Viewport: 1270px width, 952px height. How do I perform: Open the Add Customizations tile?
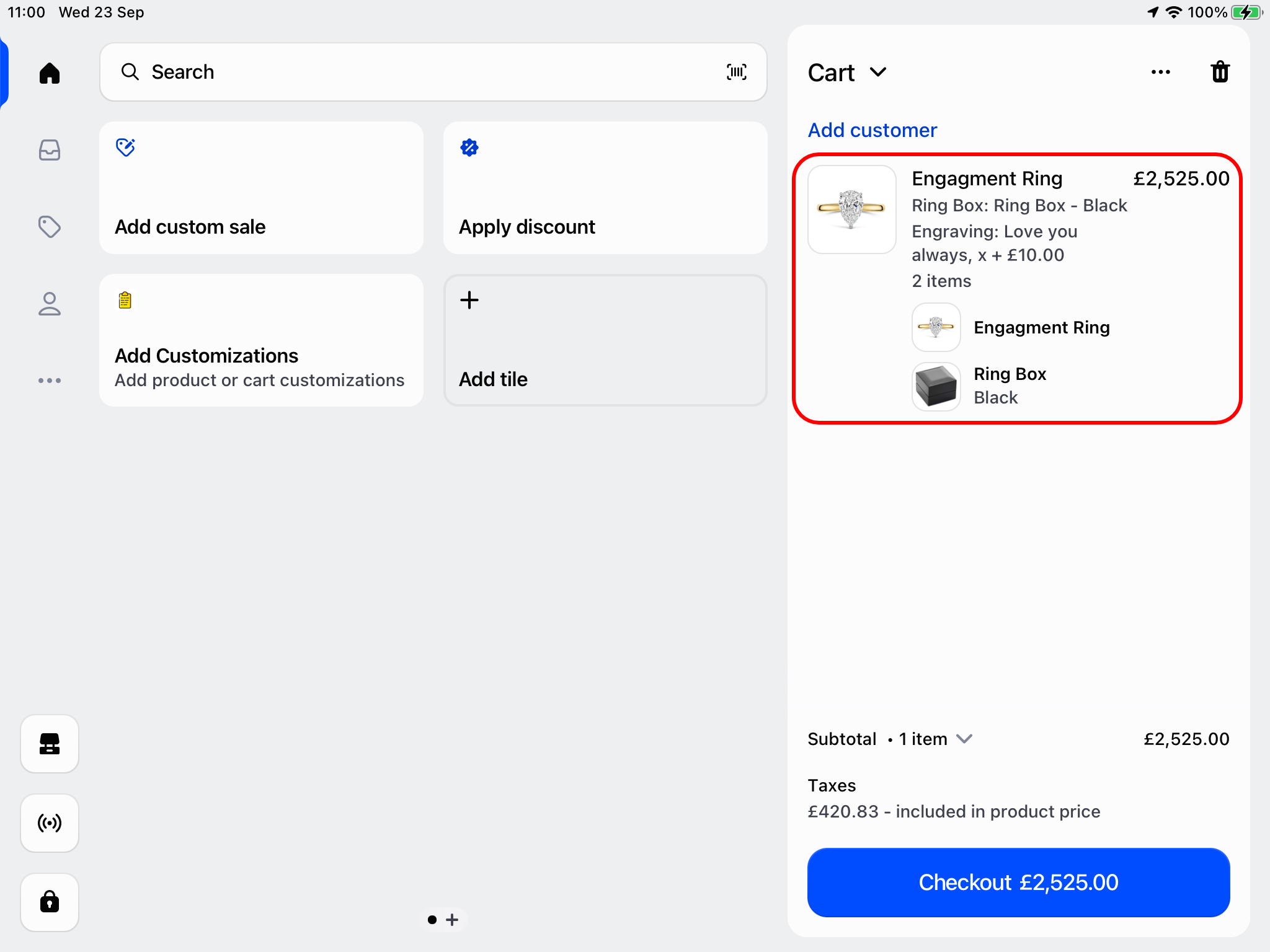point(261,340)
